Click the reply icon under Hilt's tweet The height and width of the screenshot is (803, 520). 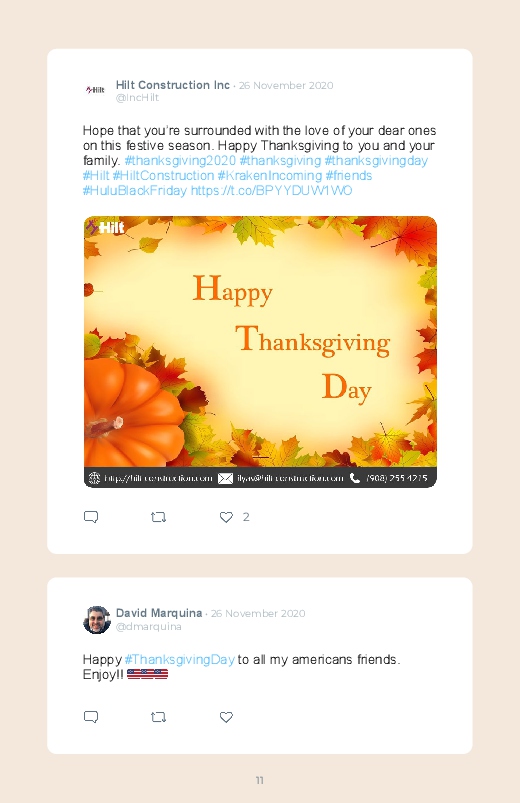tap(91, 517)
